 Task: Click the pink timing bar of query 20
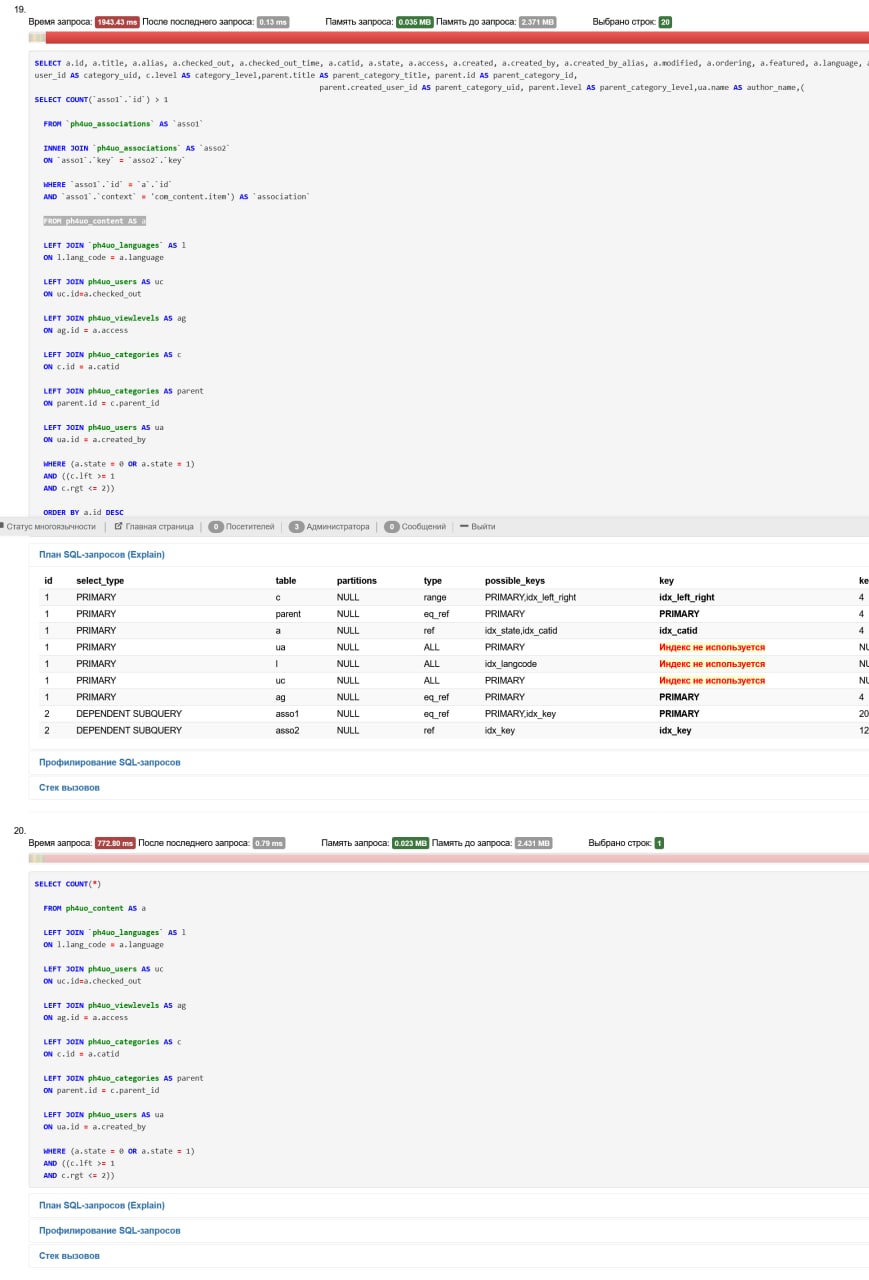pyautogui.click(x=455, y=858)
